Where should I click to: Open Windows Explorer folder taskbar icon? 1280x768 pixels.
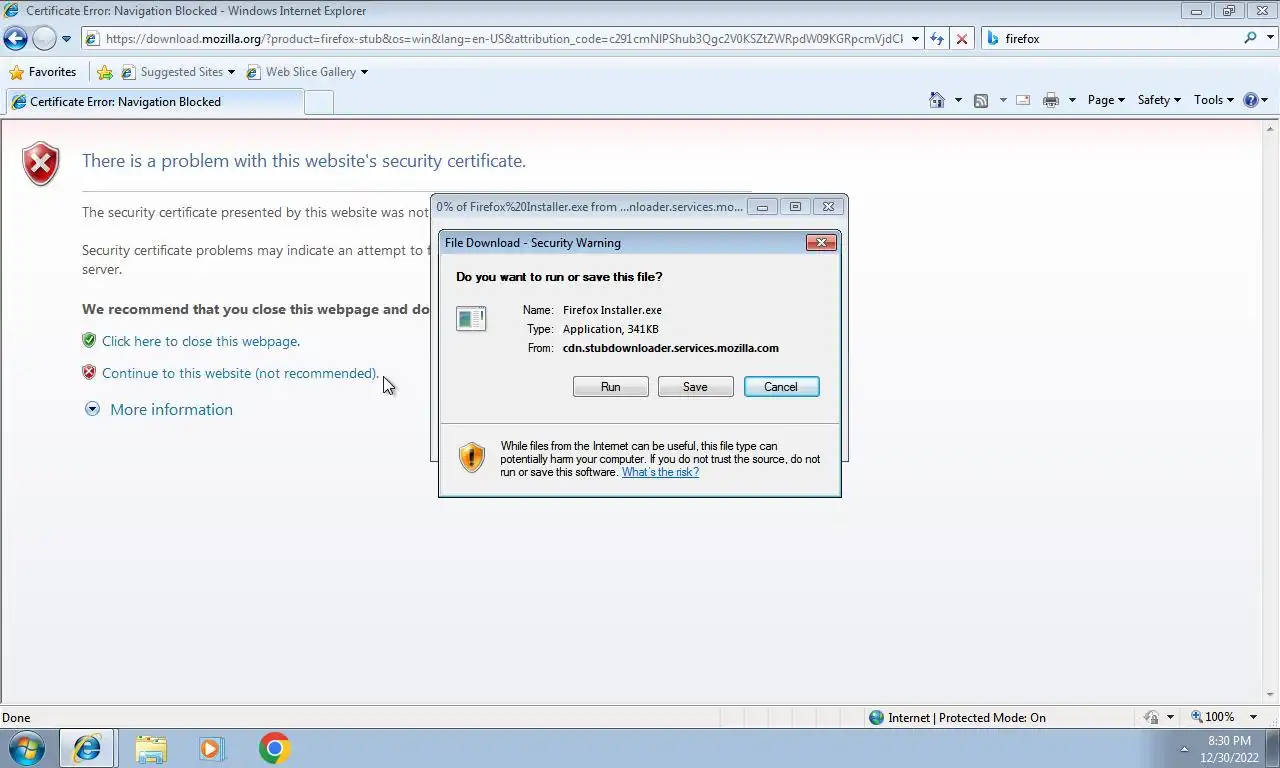[x=151, y=748]
